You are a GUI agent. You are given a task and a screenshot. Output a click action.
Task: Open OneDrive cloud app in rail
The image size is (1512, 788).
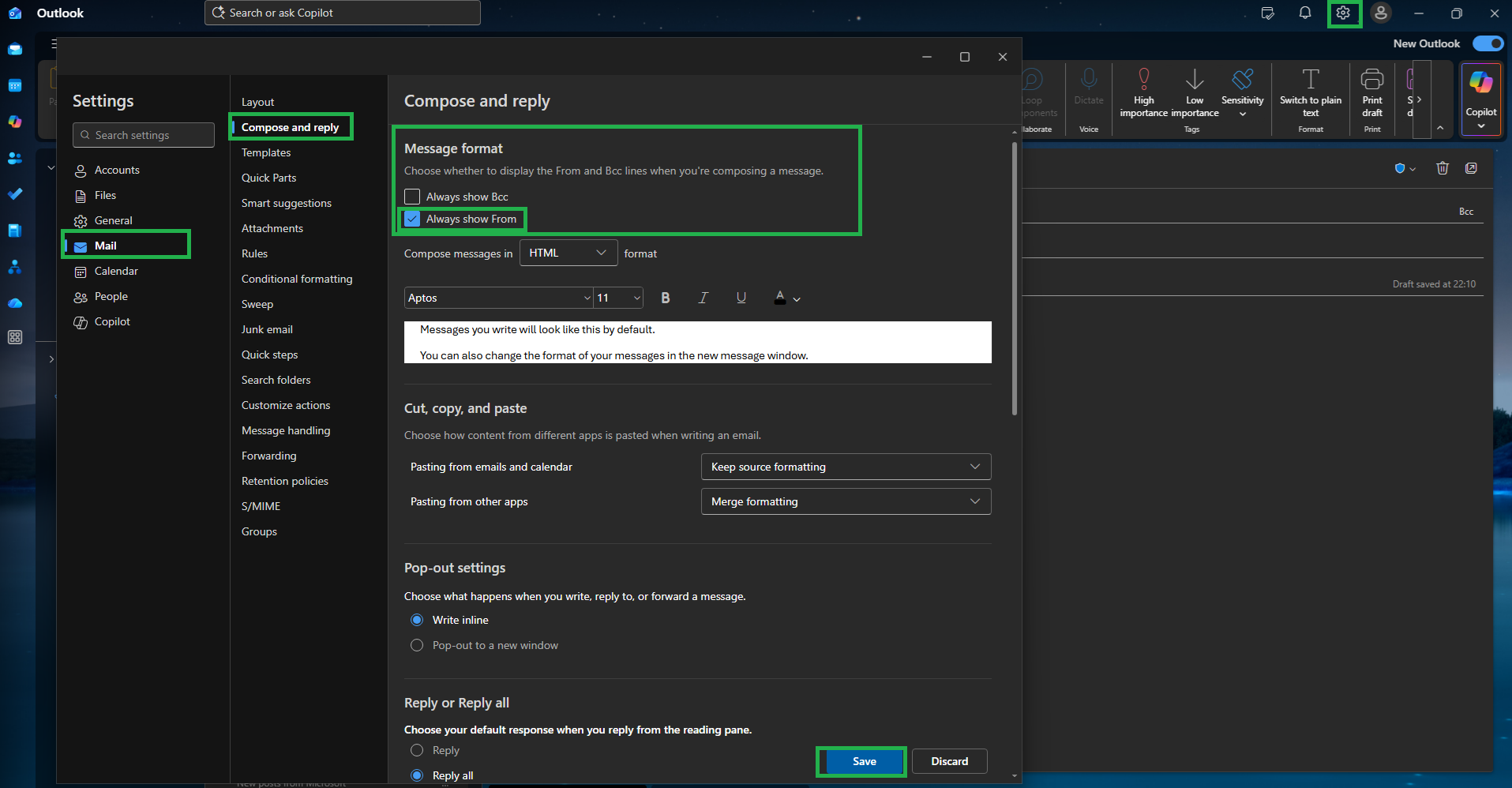coord(15,303)
